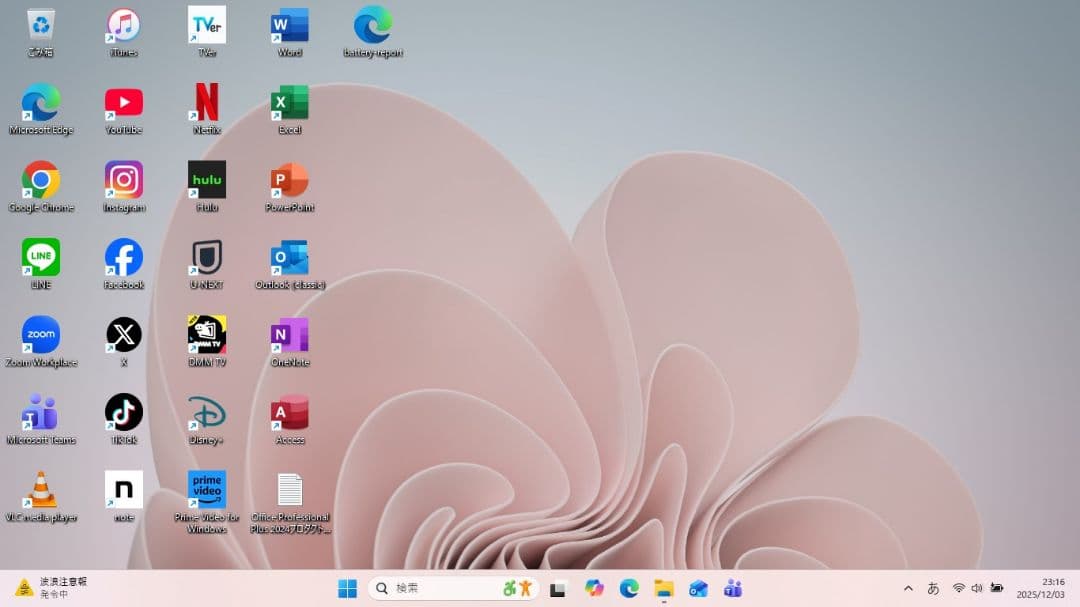This screenshot has width=1080, height=607.
Task: Toggle the Japanese IME input mode
Action: point(933,588)
